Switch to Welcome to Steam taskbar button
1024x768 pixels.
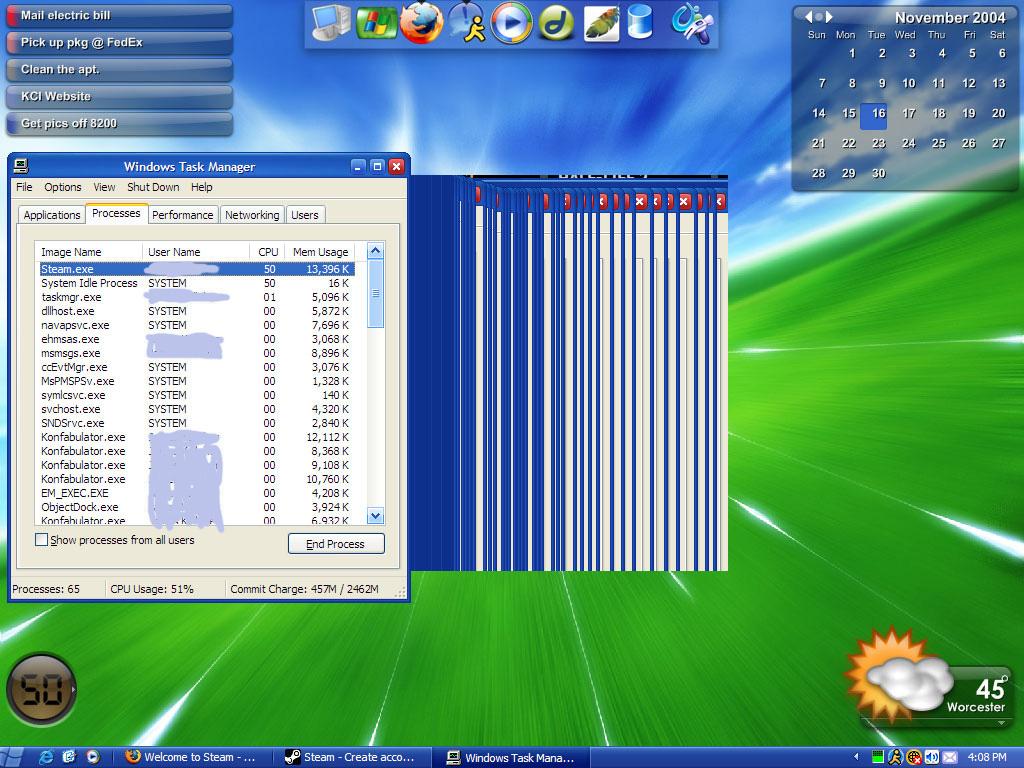click(x=193, y=757)
